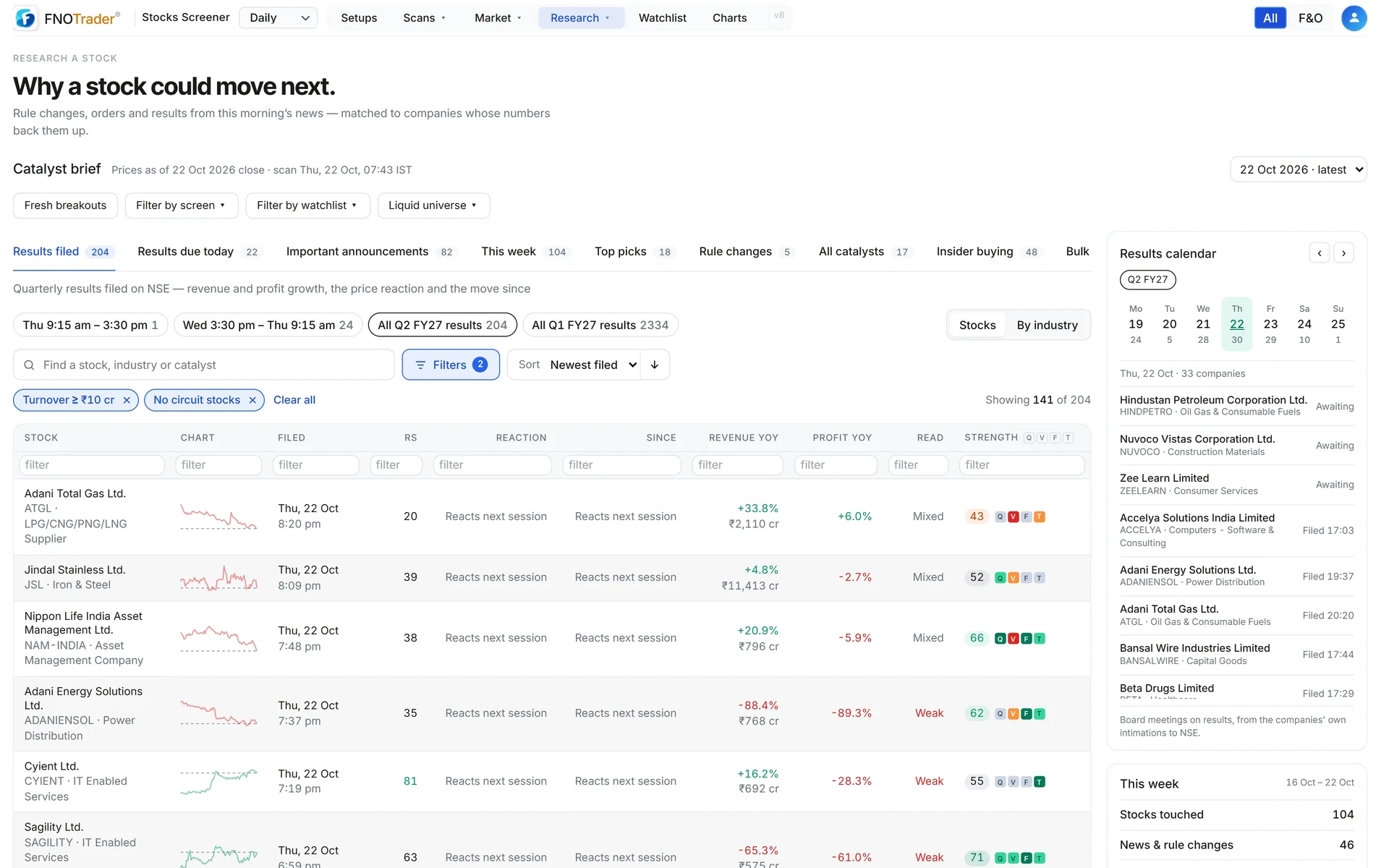Focus Find a stock search field
1389x868 pixels.
(x=204, y=365)
